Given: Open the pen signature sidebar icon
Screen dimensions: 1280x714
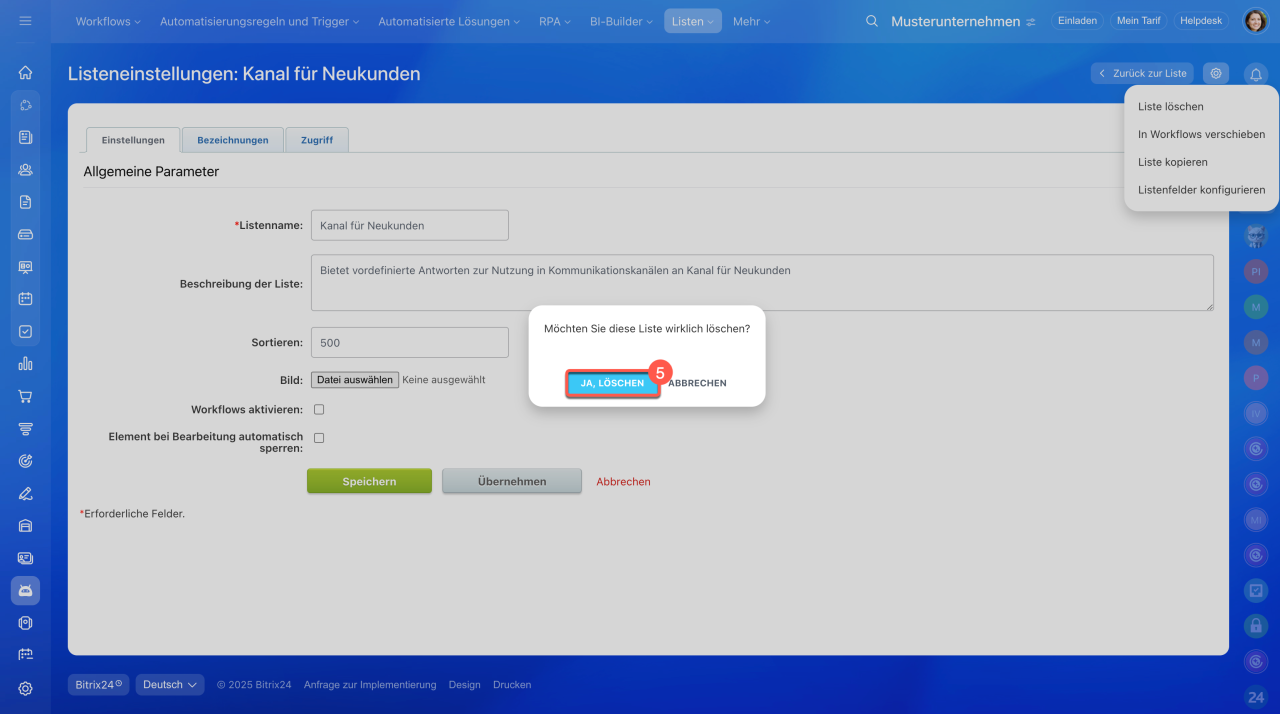Looking at the screenshot, I should (25, 493).
